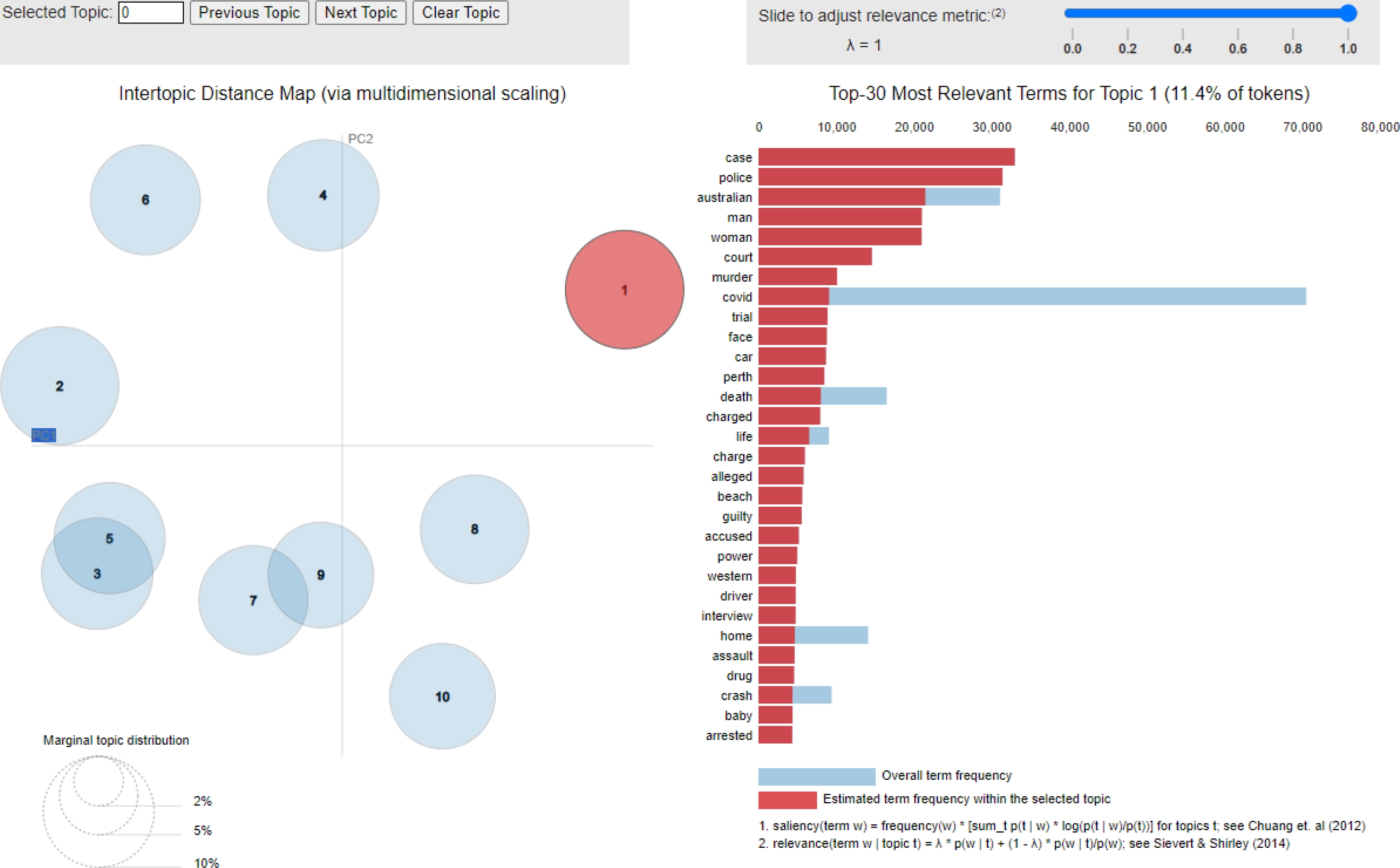This screenshot has width=1400, height=868.
Task: Click the Selected Topic input field
Action: [150, 13]
